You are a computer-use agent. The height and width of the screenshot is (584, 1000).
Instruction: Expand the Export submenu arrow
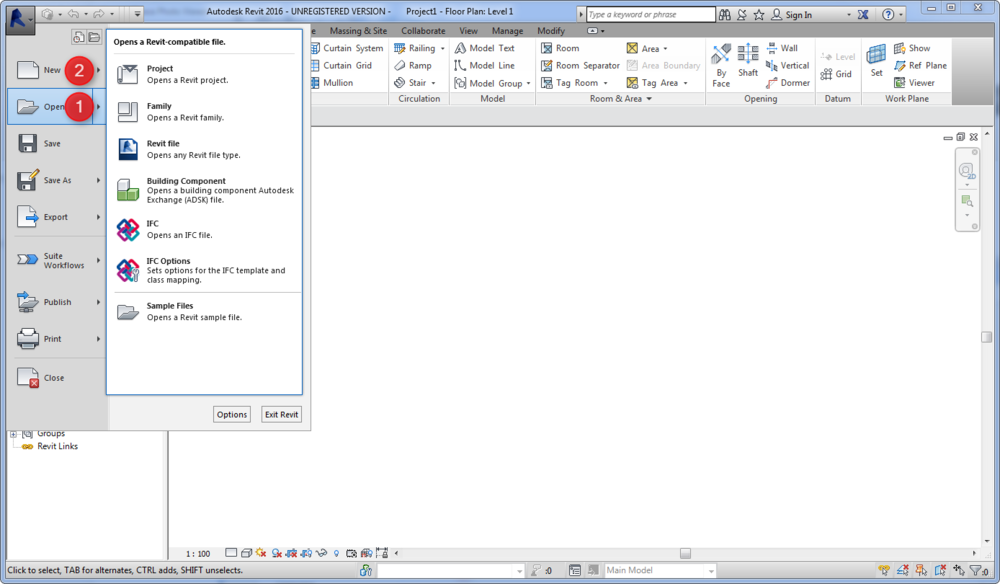pos(99,217)
